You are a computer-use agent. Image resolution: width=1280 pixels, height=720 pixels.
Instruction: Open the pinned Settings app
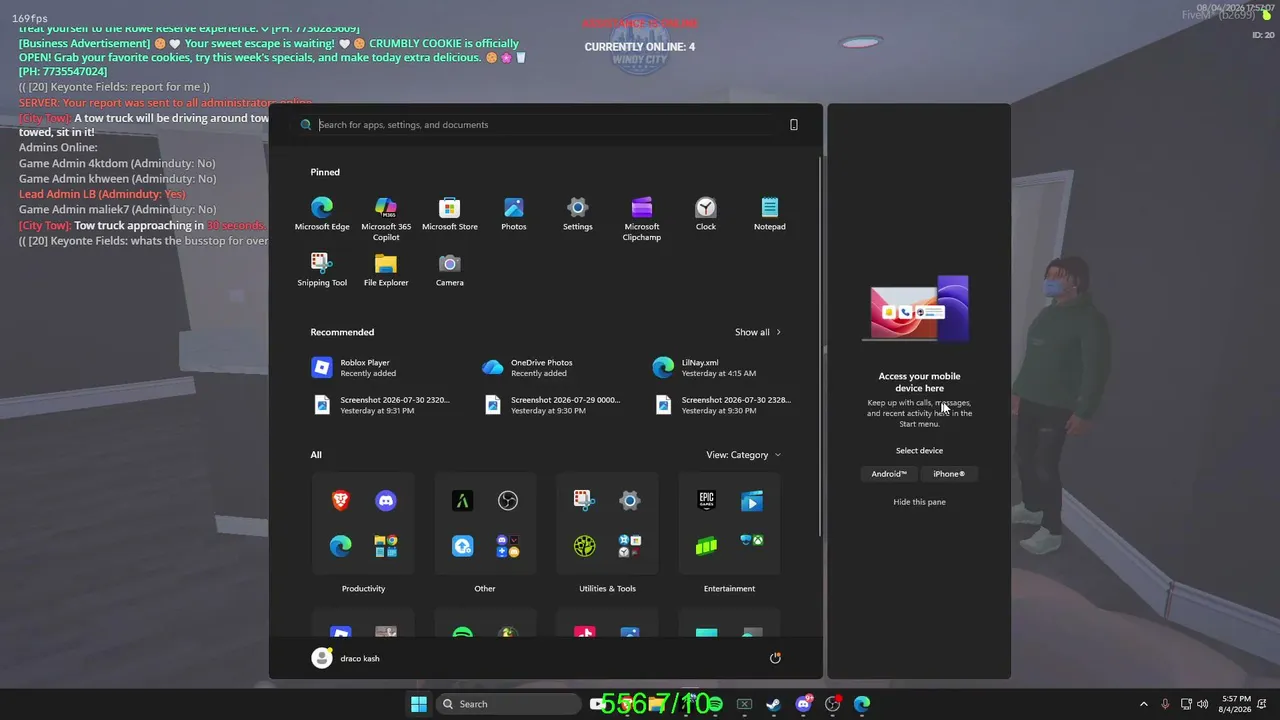point(578,214)
